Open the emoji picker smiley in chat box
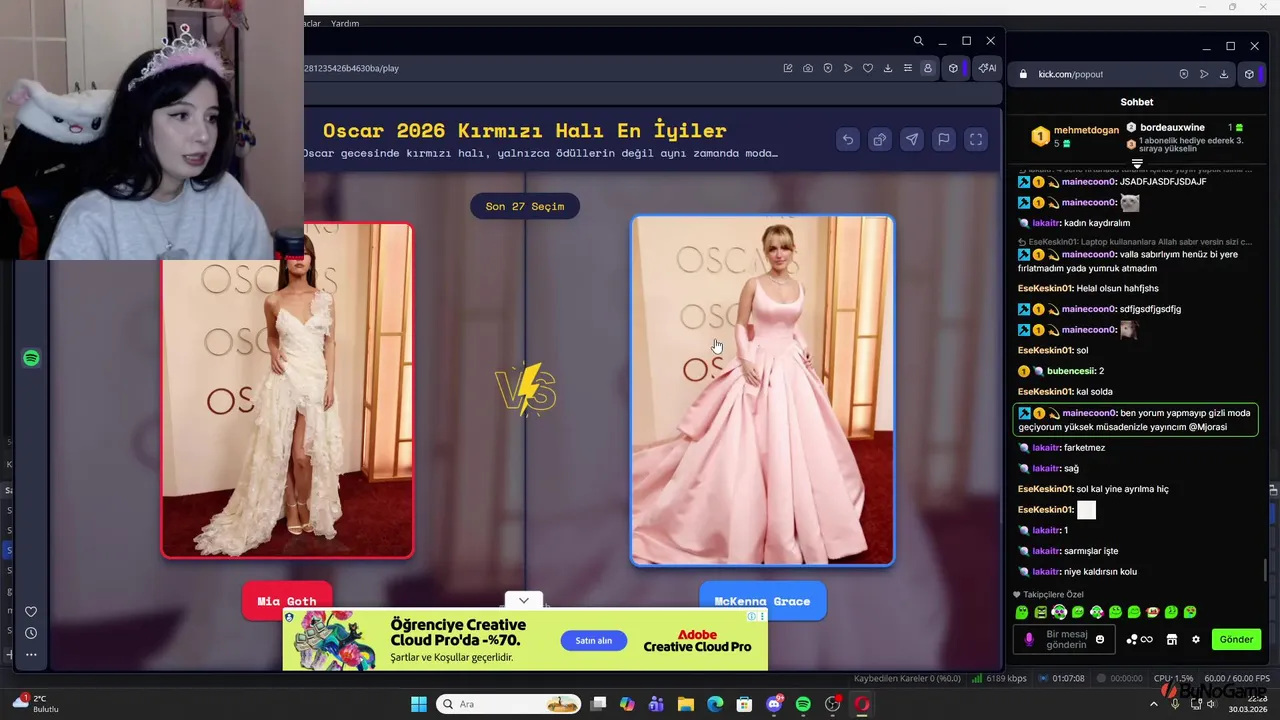This screenshot has width=1280, height=720. pos(1100,639)
